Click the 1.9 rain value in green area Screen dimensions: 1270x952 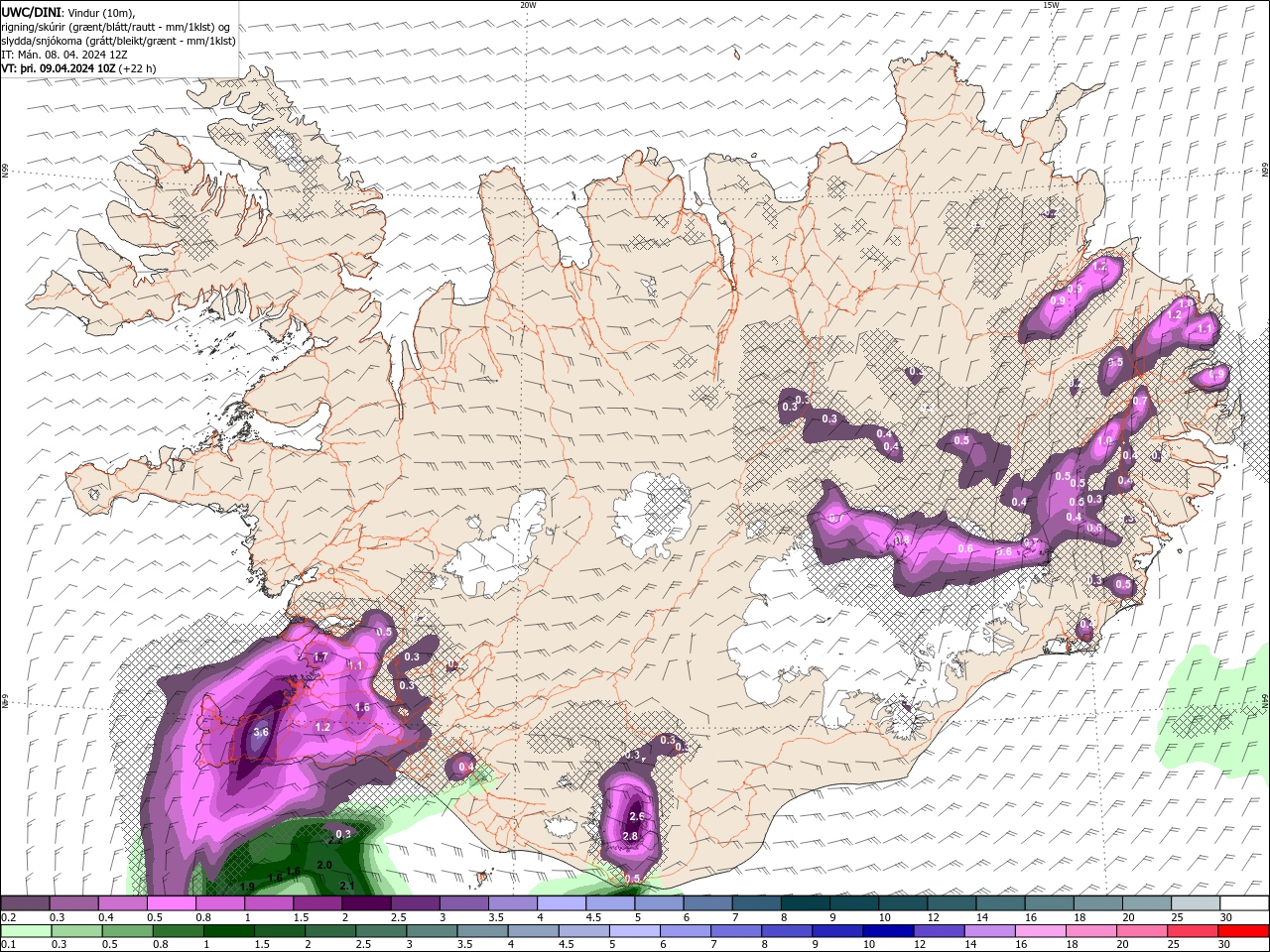247,887
